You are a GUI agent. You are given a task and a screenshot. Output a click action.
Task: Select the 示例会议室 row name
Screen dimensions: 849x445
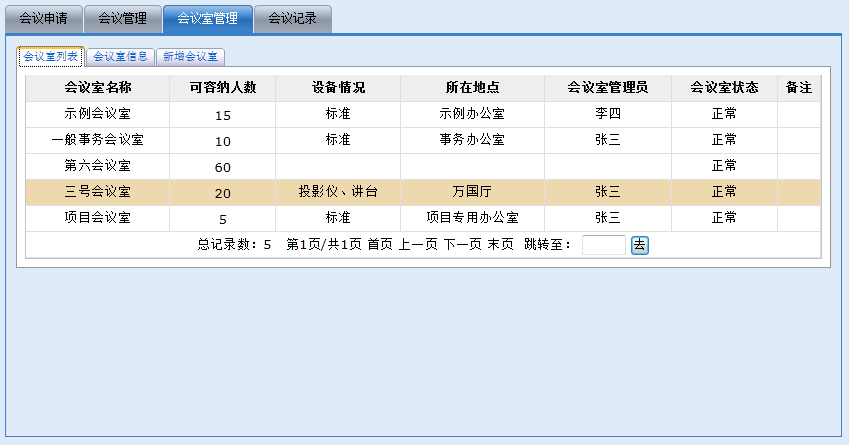point(97,114)
